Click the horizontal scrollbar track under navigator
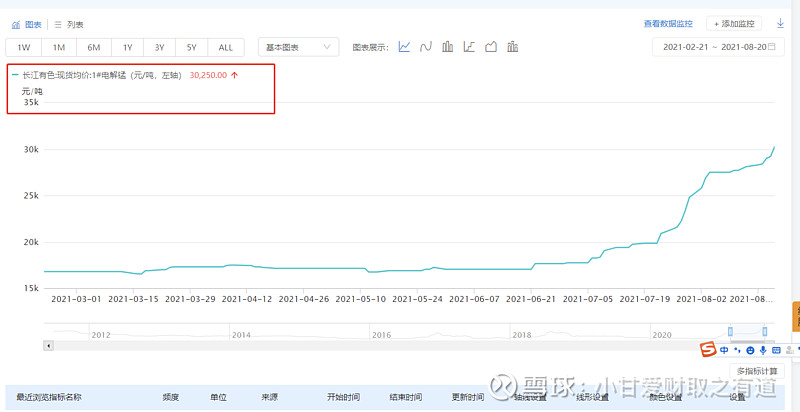The width and height of the screenshot is (800, 412). pos(410,346)
